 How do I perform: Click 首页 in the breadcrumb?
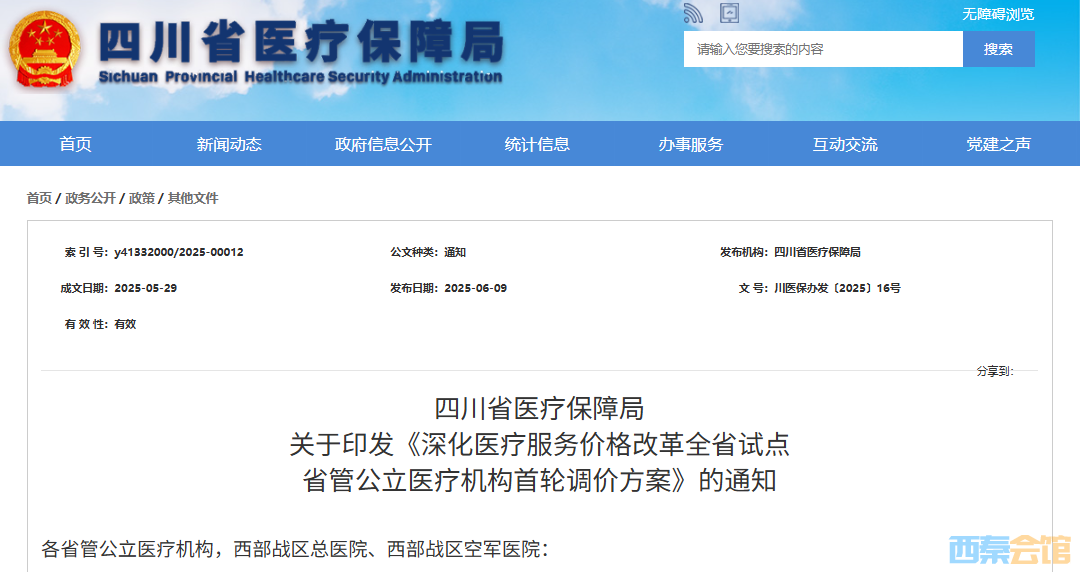(x=39, y=198)
